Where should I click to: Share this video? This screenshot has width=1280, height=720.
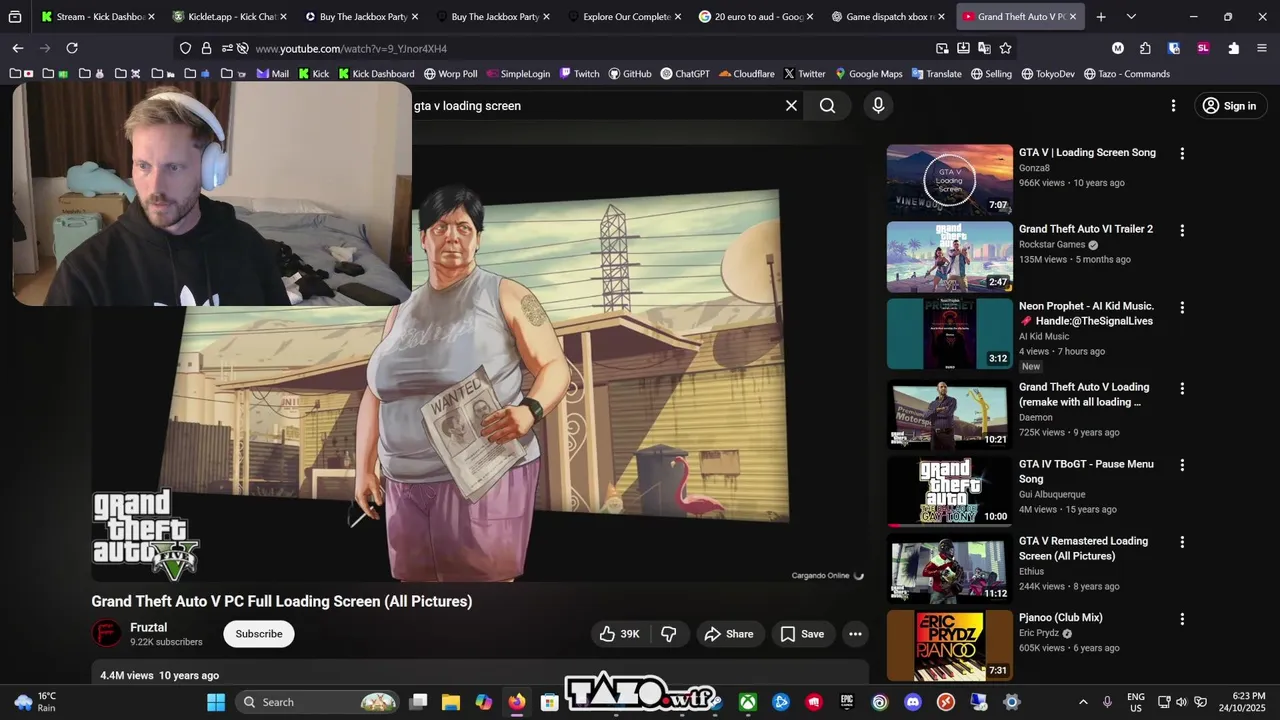point(728,634)
